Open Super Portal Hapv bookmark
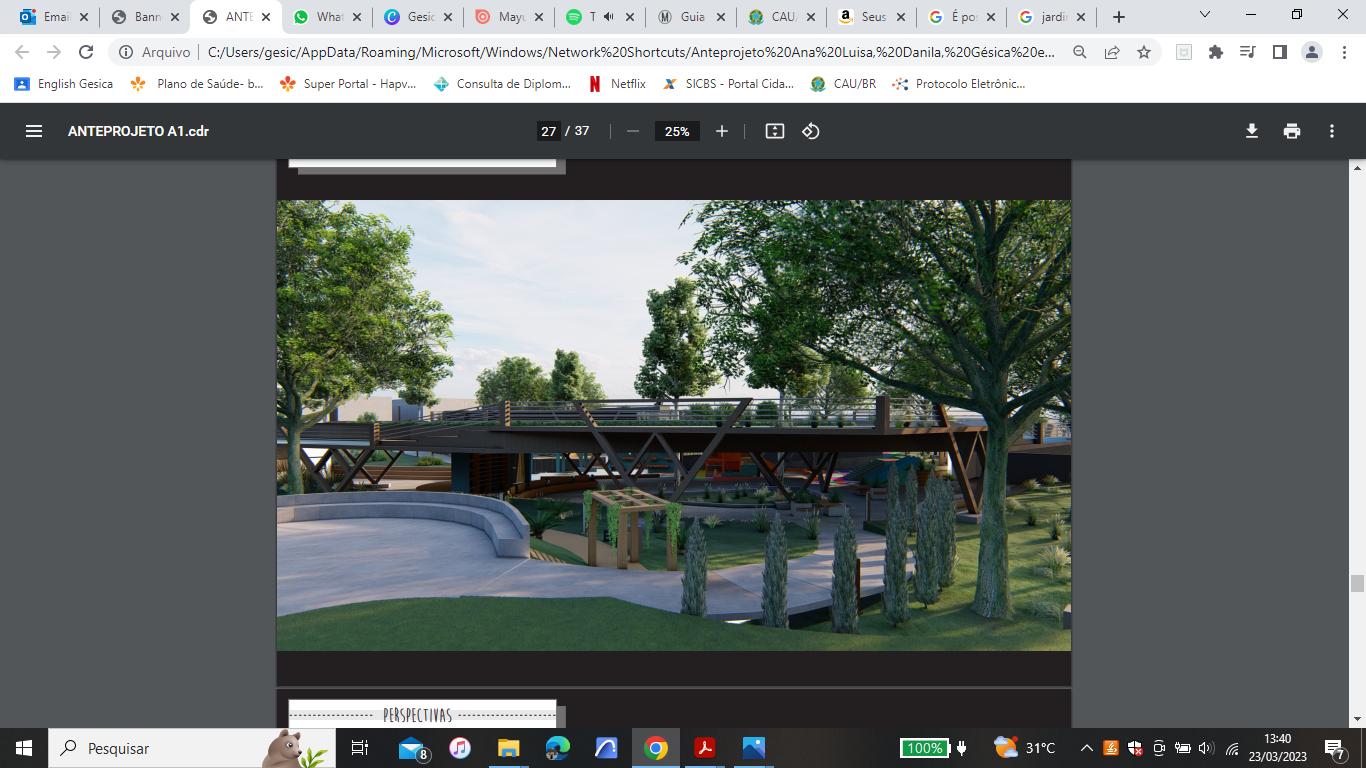Viewport: 1366px width, 768px height. [x=348, y=84]
